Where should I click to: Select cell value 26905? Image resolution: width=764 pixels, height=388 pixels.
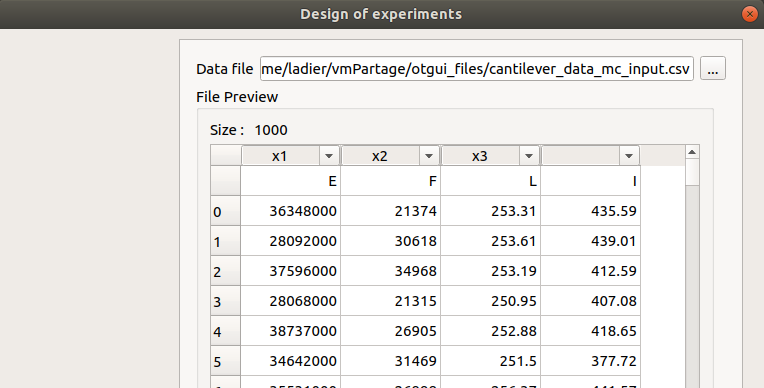(391, 331)
